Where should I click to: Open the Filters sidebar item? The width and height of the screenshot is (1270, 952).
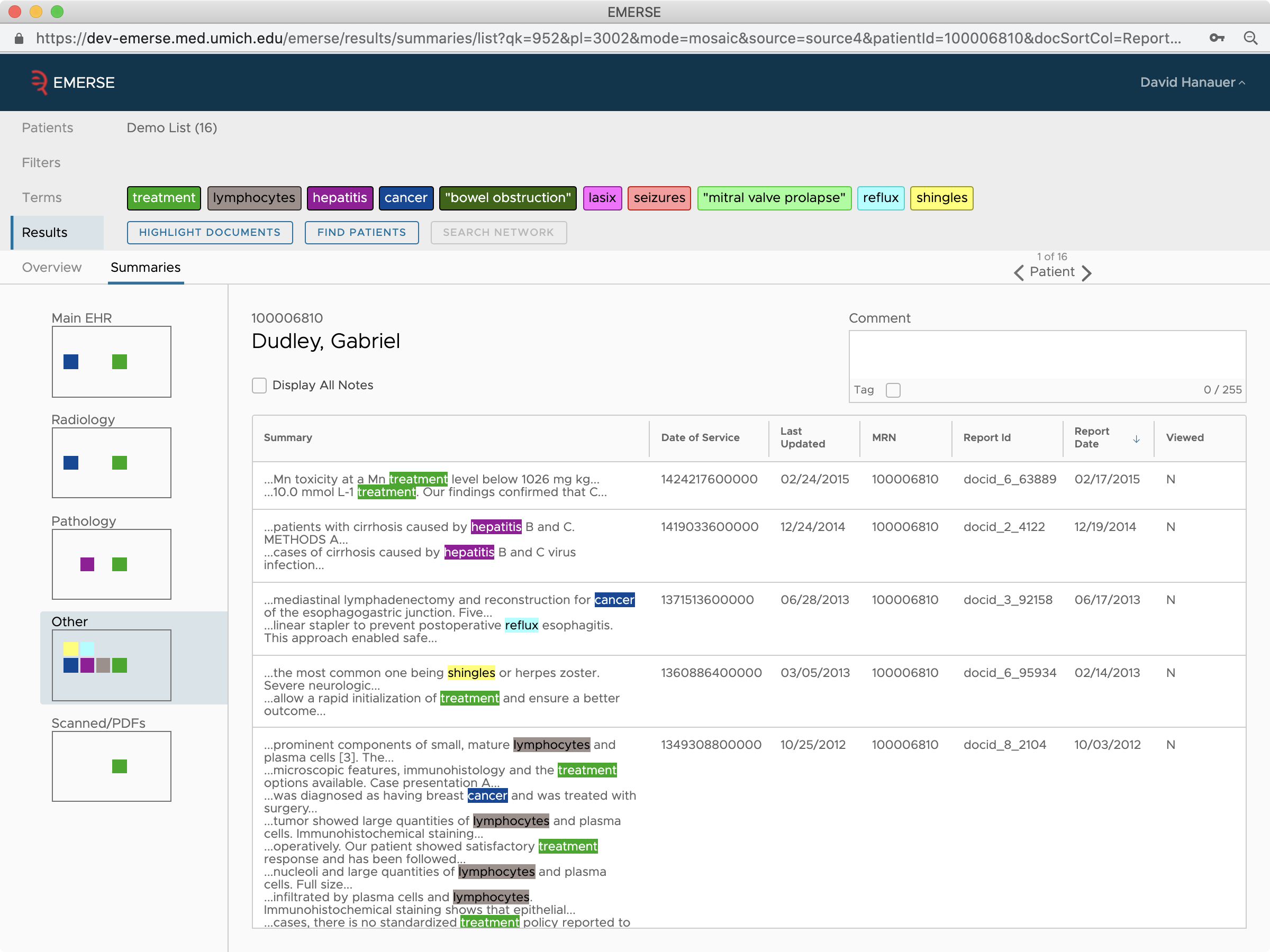41,163
